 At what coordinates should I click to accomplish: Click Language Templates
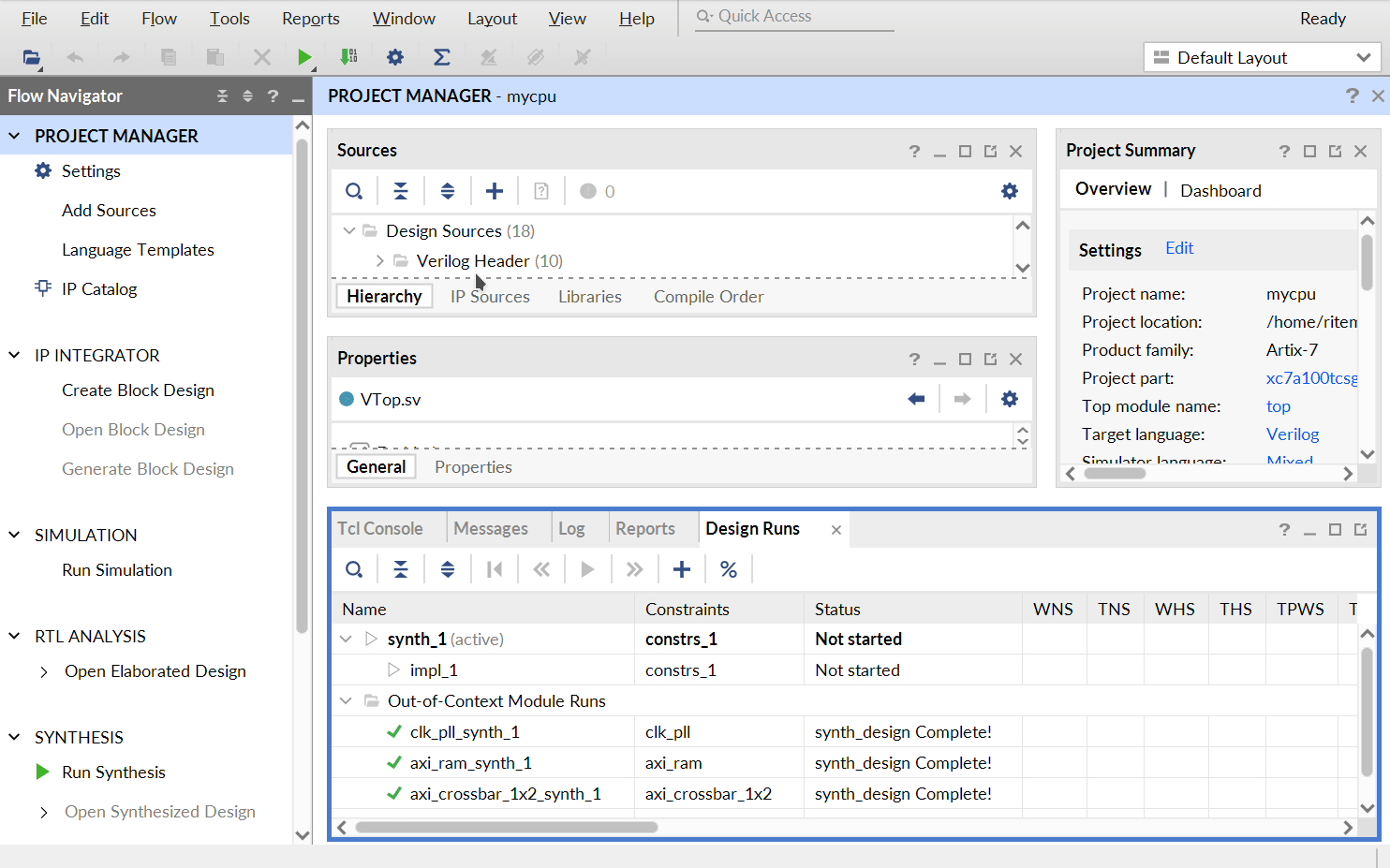(x=138, y=249)
